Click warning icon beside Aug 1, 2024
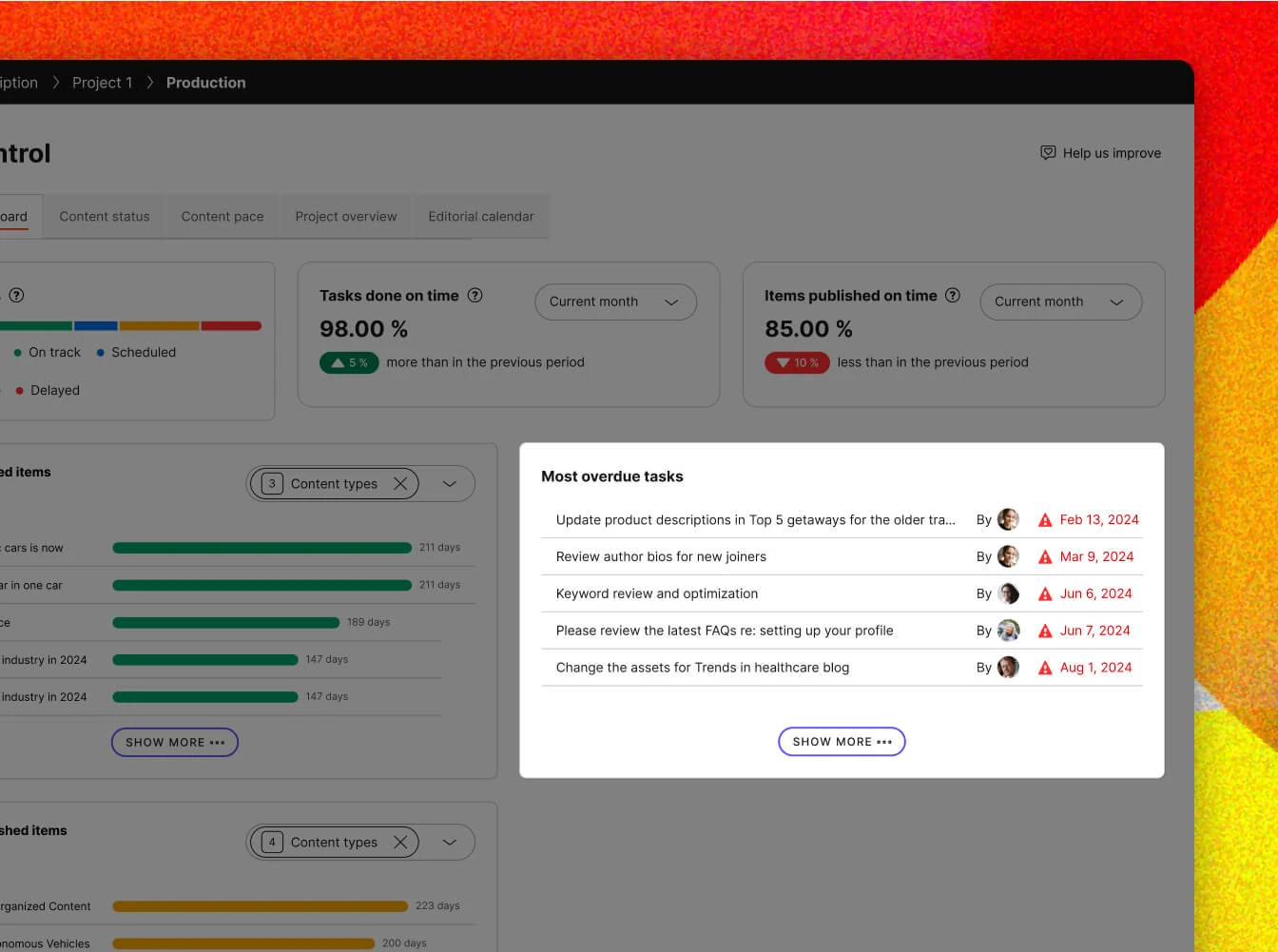 point(1045,668)
